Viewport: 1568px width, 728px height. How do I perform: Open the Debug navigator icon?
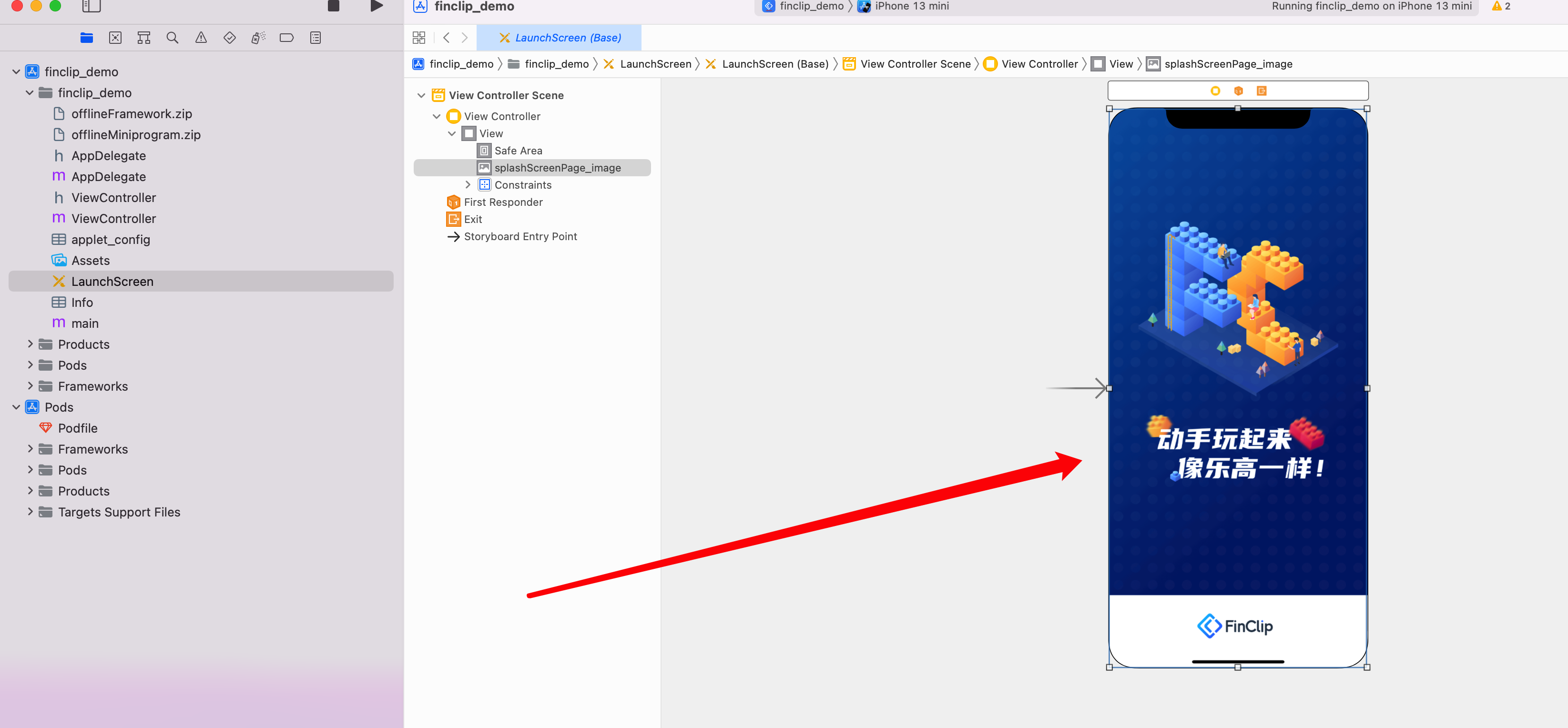[258, 38]
